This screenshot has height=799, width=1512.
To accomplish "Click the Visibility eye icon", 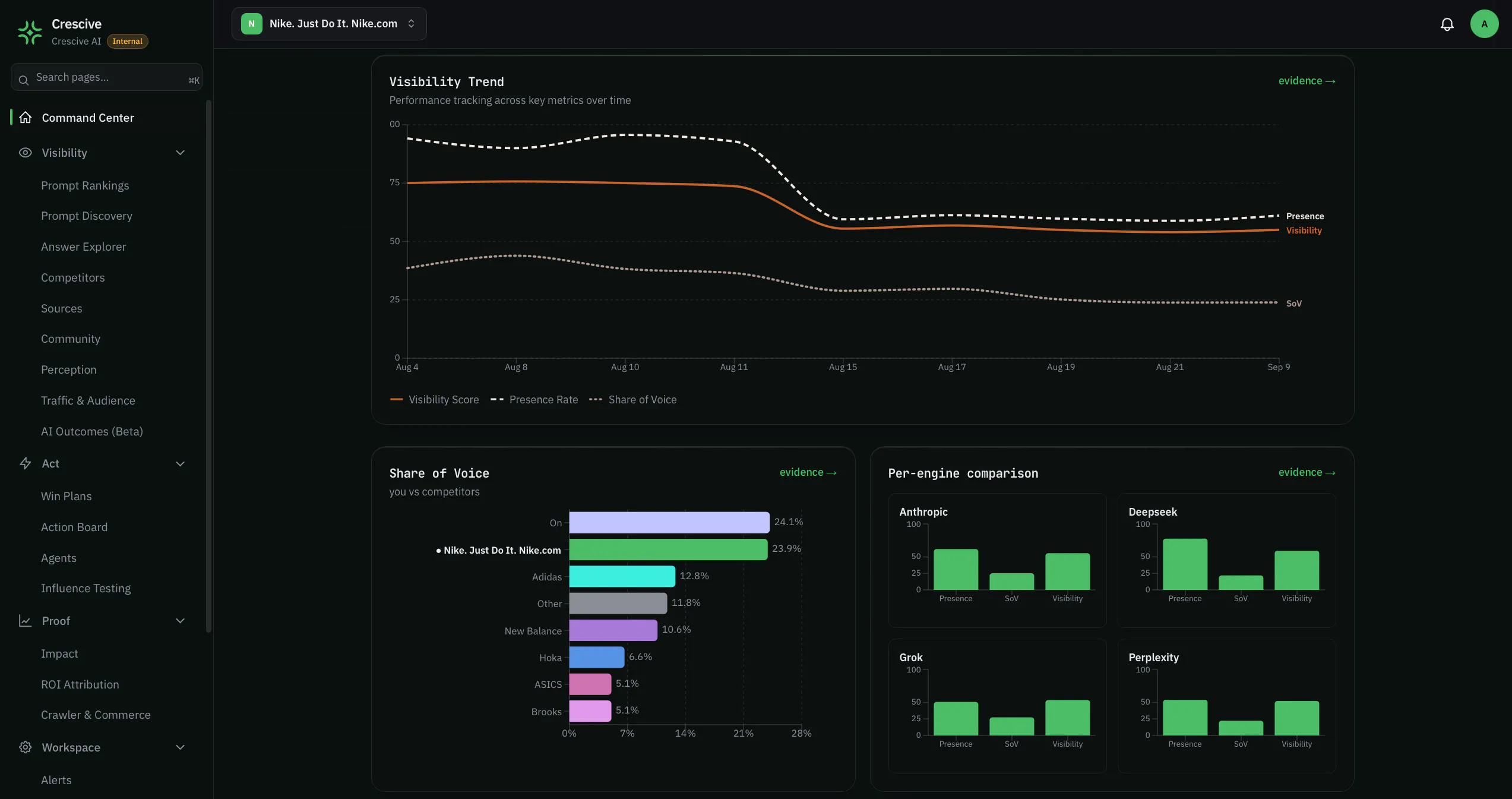I will [x=25, y=153].
